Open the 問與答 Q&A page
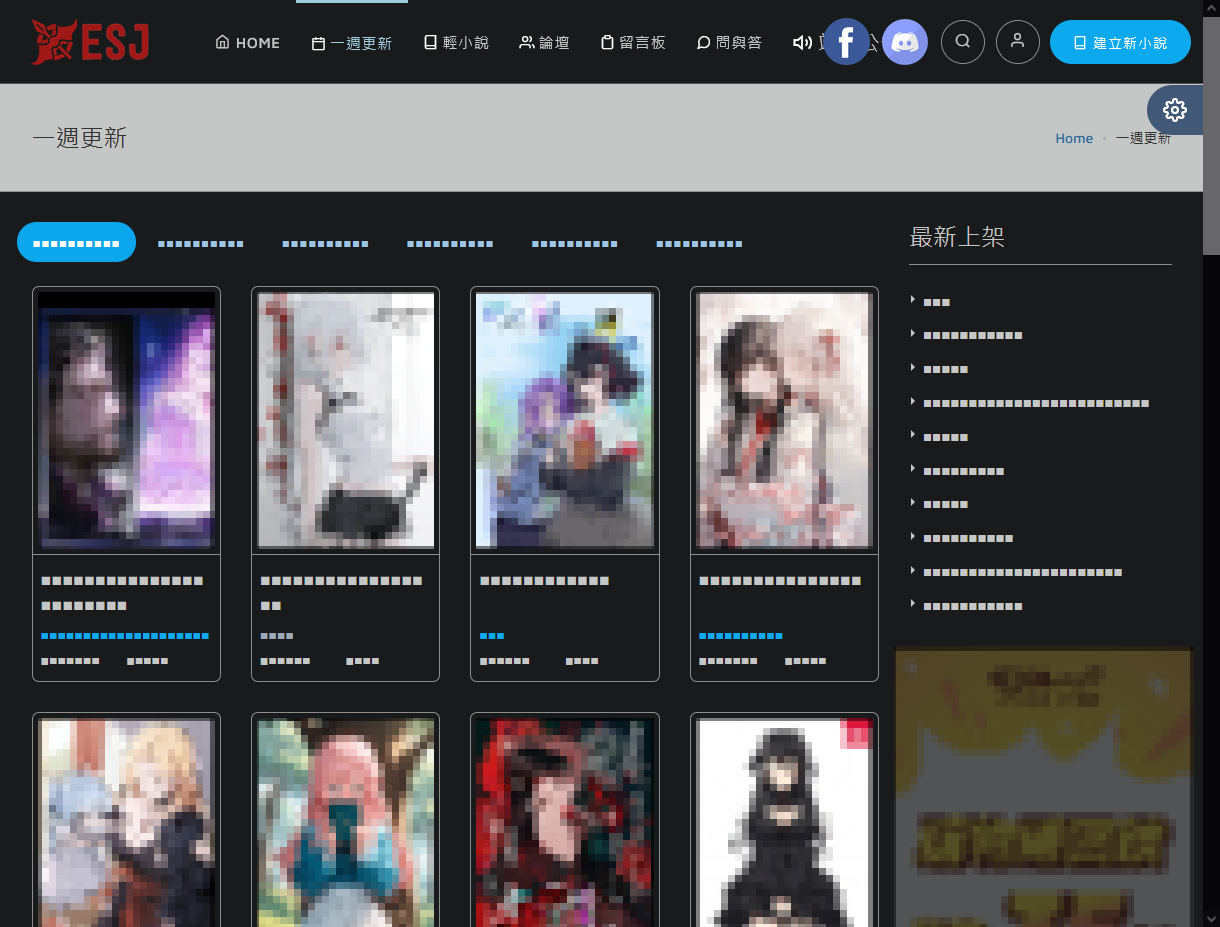The height and width of the screenshot is (927, 1220). click(x=729, y=43)
